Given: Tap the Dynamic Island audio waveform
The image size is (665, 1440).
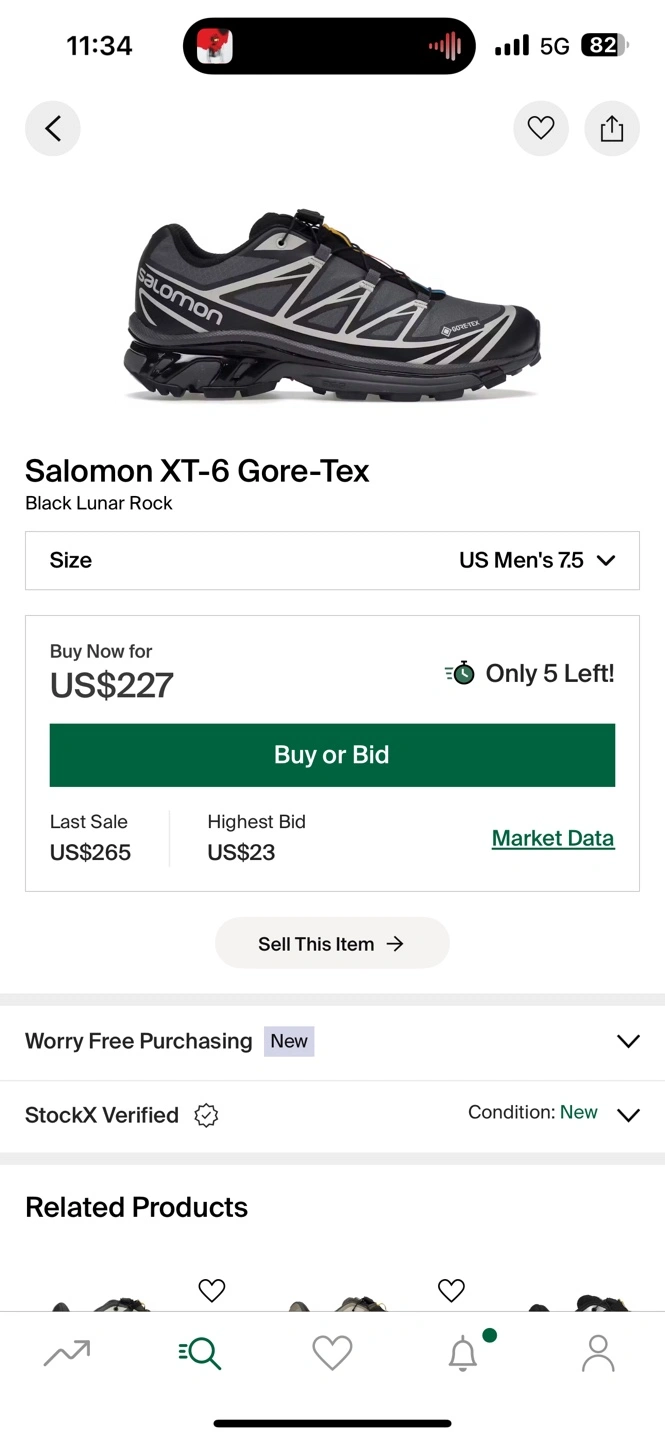Looking at the screenshot, I should coord(445,46).
